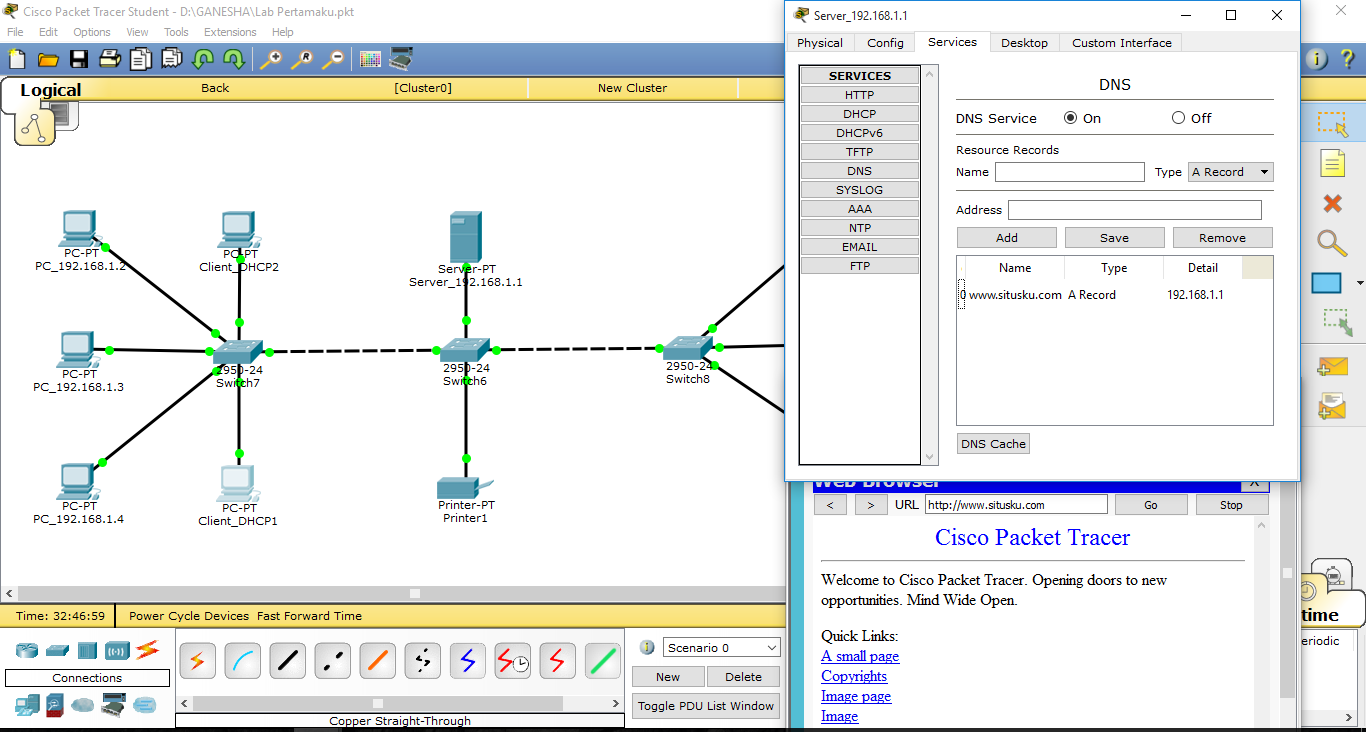Select the Add Simple PDU envelope tool
The width and height of the screenshot is (1366, 732).
click(x=1332, y=367)
